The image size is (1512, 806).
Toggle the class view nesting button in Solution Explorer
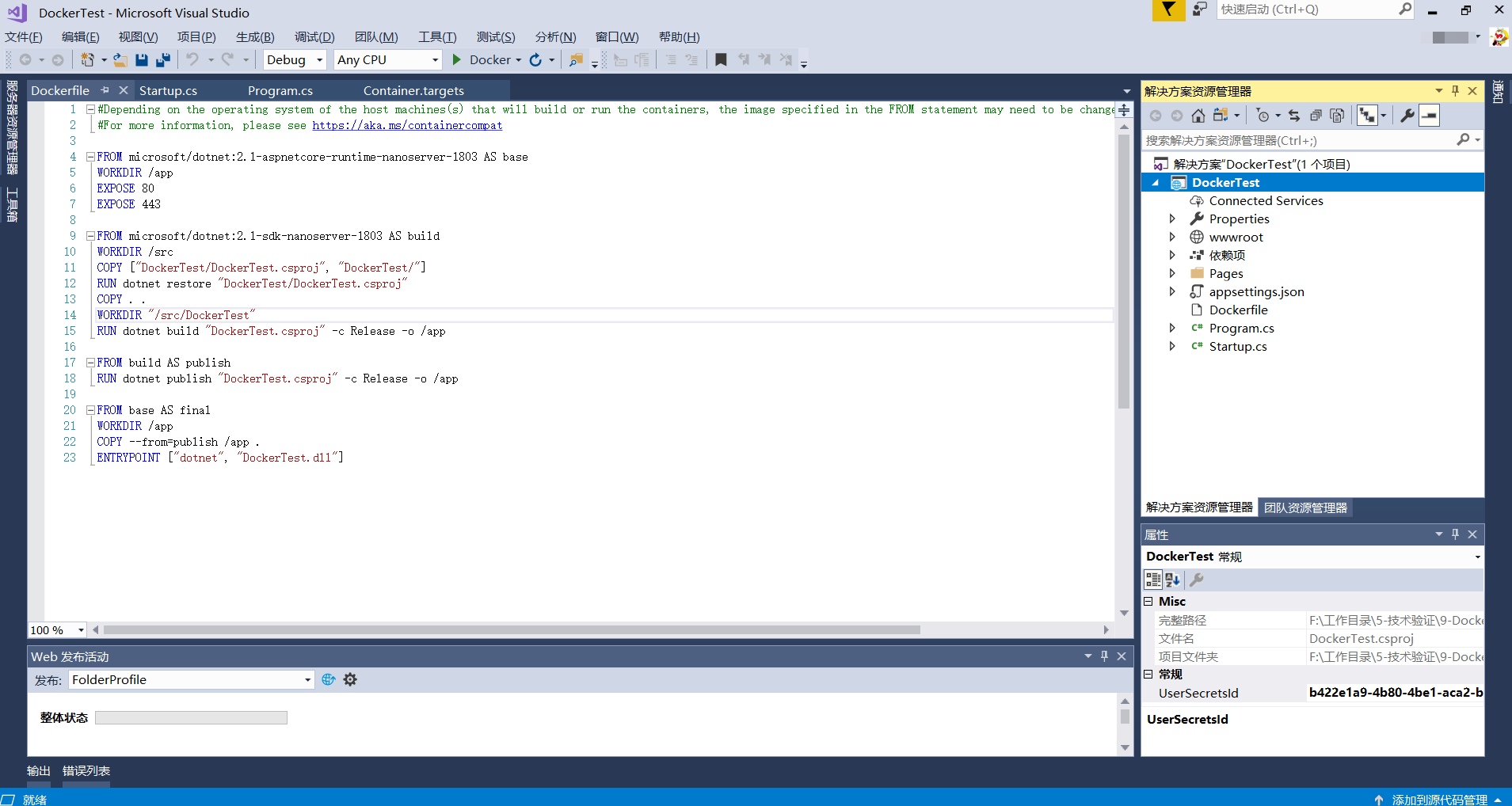coord(1367,116)
